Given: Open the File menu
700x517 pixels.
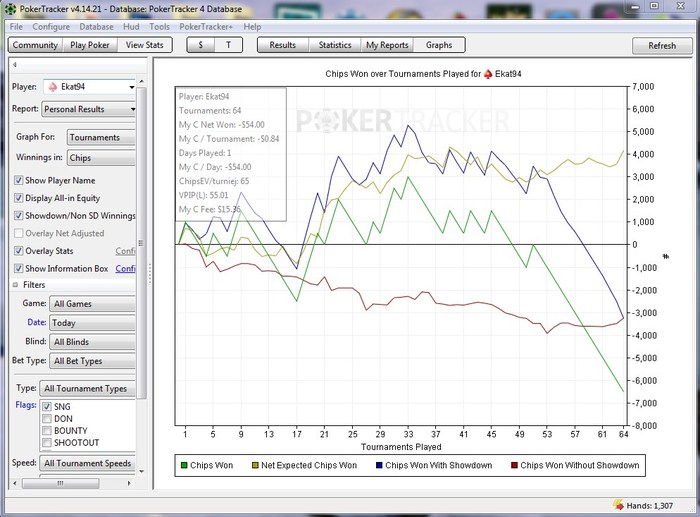Looking at the screenshot, I should click(16, 27).
